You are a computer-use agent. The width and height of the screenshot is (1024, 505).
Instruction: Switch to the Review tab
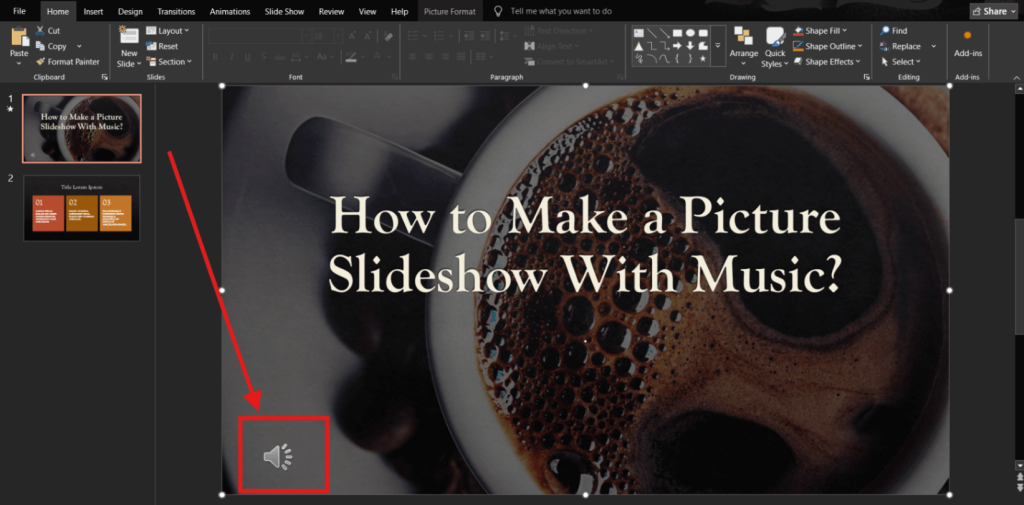click(x=332, y=11)
